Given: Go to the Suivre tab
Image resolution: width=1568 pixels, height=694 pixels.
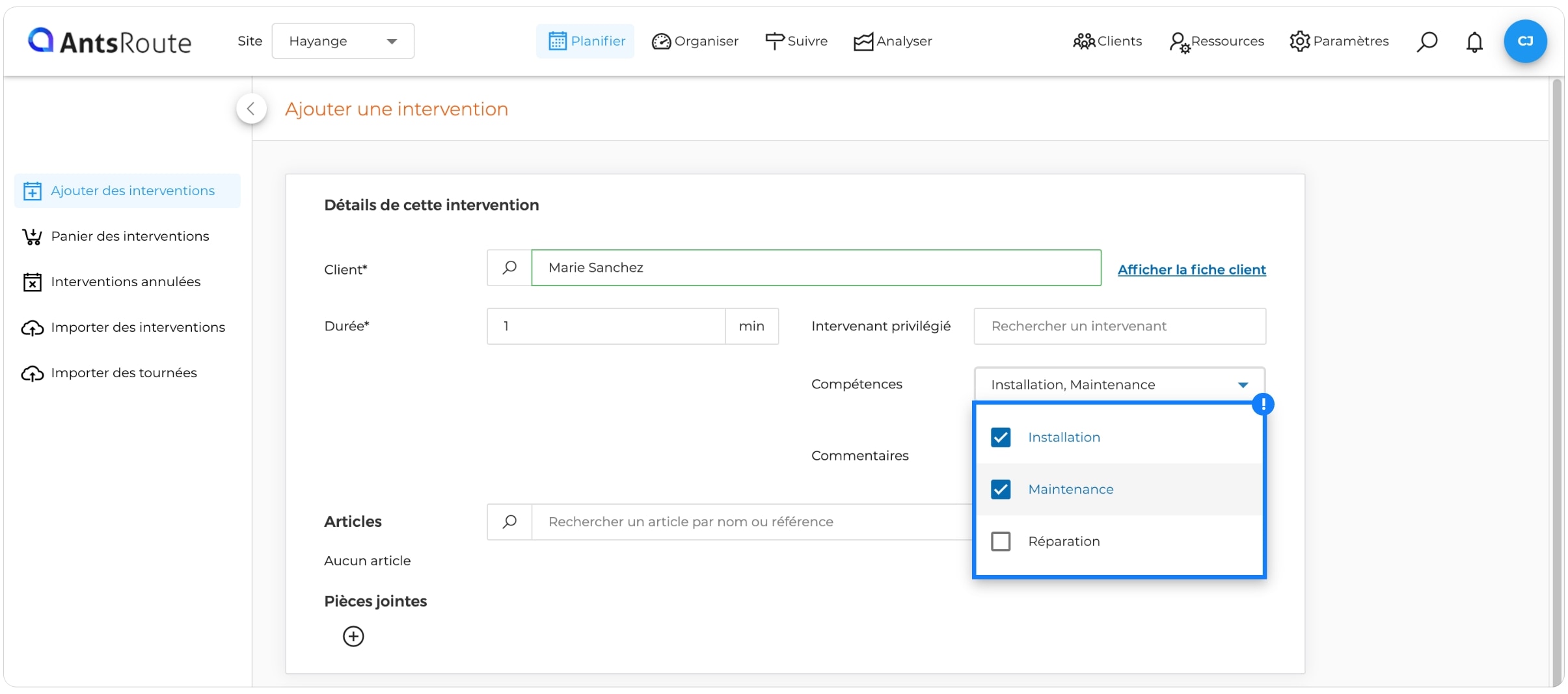Looking at the screenshot, I should 796,41.
